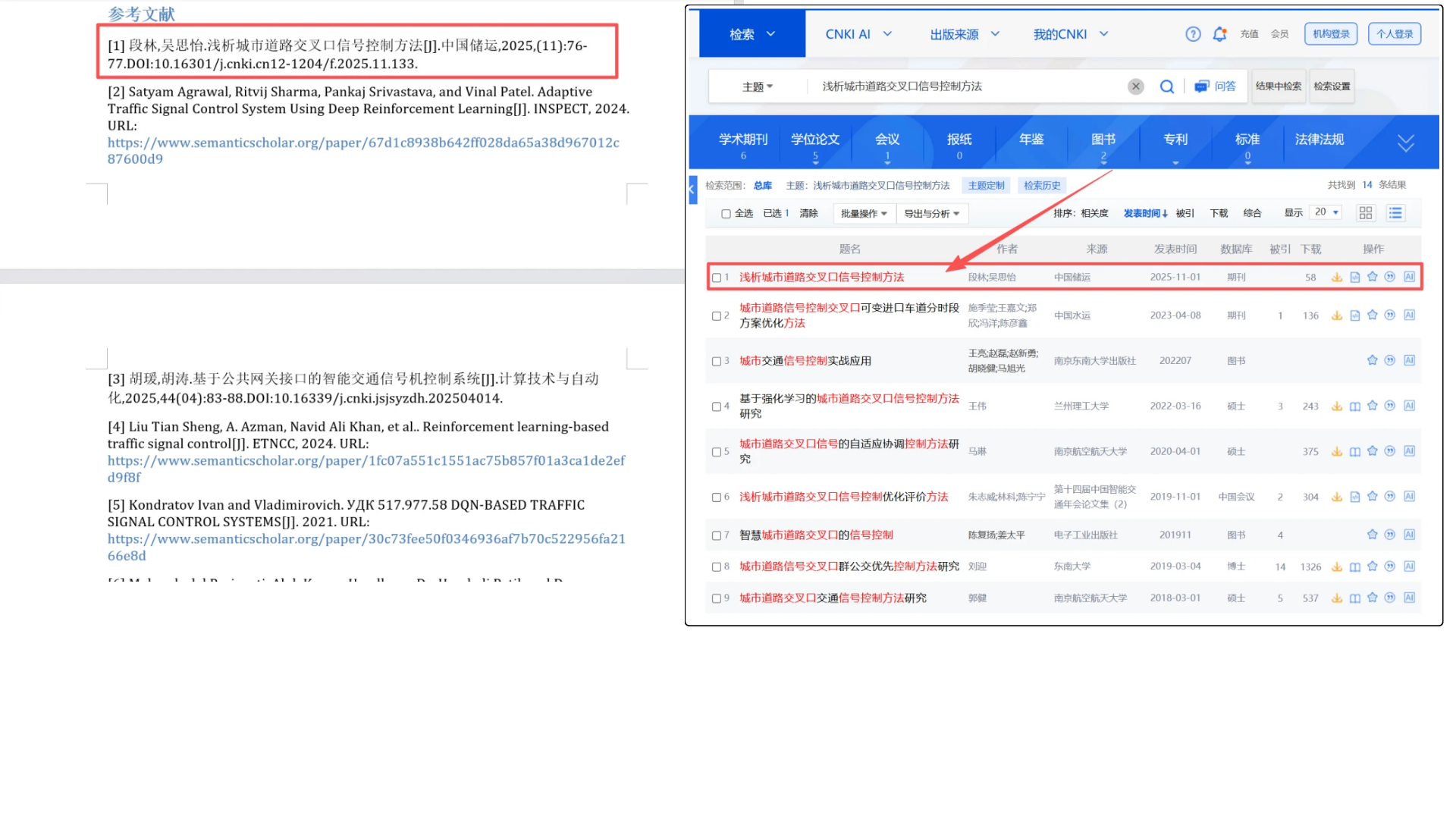Read the 郭健 2018-03-01 thesis online
This screenshot has height=819, width=1456.
[1355, 598]
